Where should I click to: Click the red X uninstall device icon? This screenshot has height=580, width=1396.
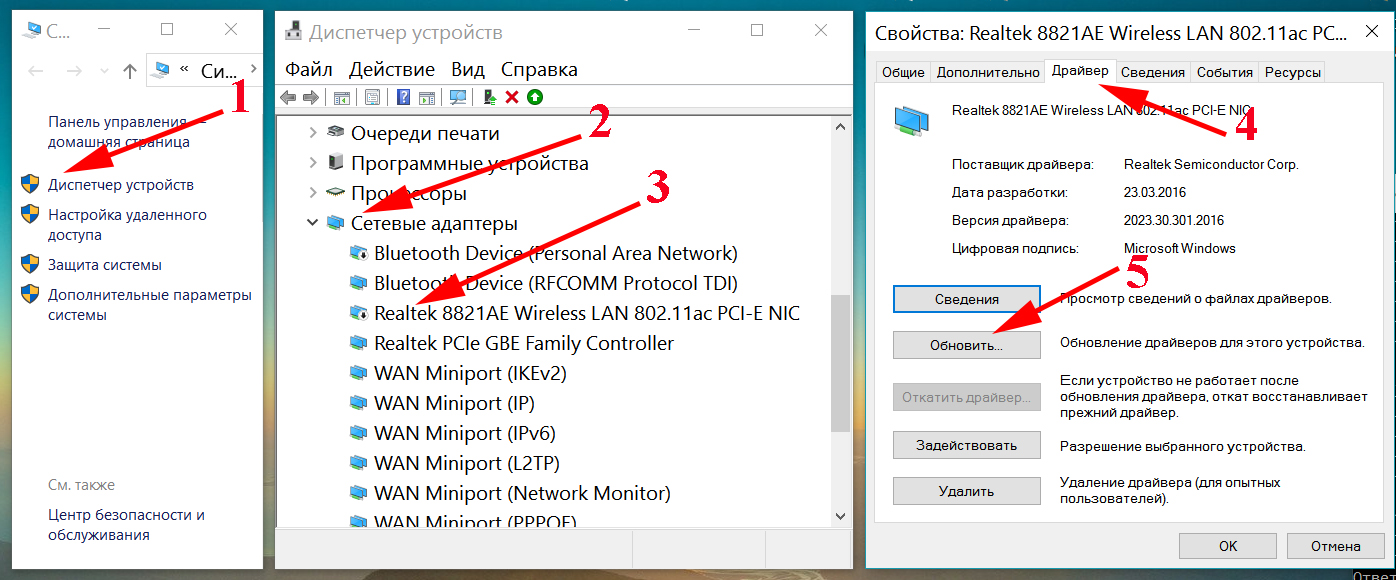pyautogui.click(x=512, y=97)
